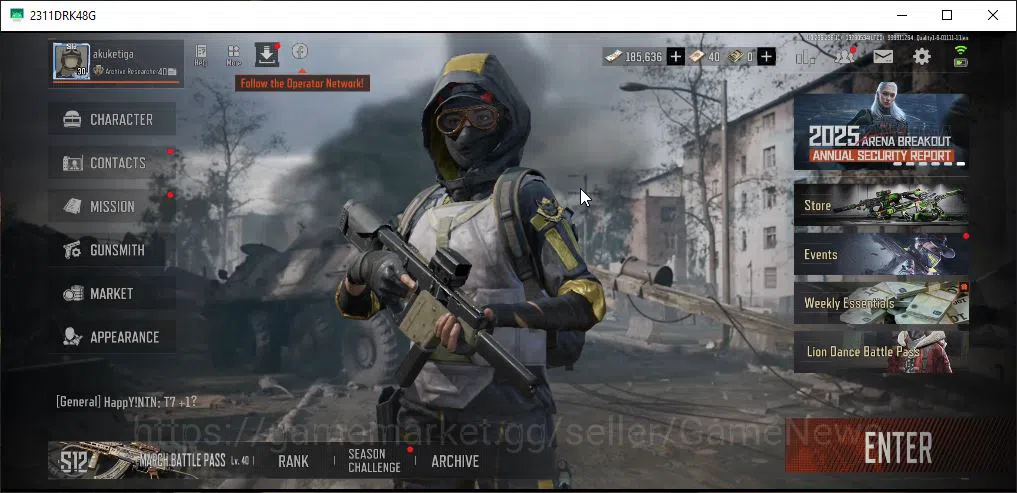The image size is (1017, 493).
Task: Open the General chat message line
Action: 126,402
